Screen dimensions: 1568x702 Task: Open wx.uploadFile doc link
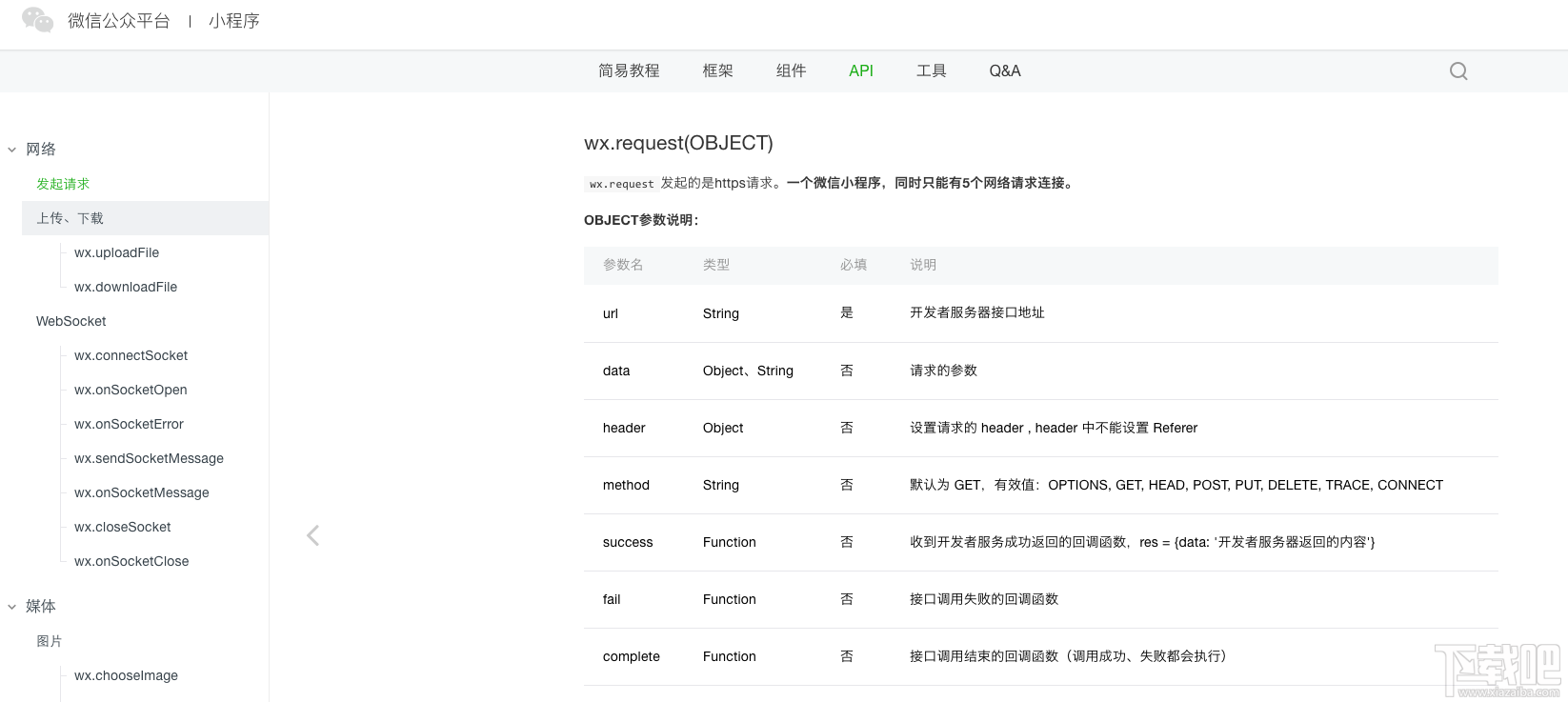click(116, 252)
